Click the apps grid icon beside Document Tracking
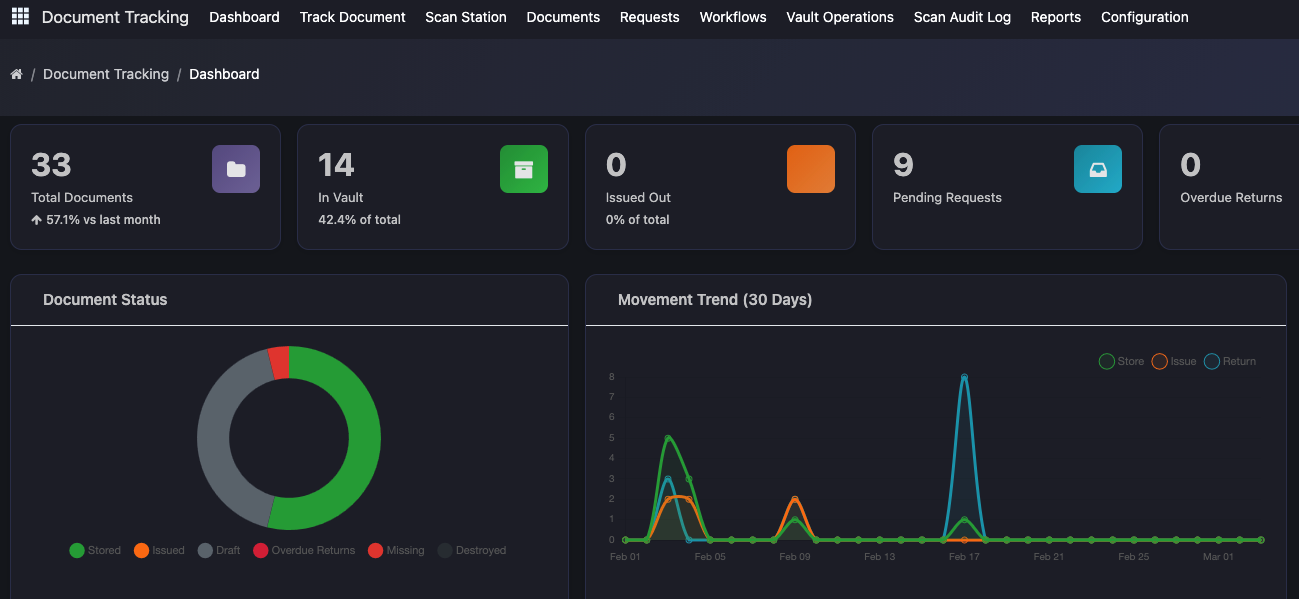The height and width of the screenshot is (599, 1299). point(19,16)
